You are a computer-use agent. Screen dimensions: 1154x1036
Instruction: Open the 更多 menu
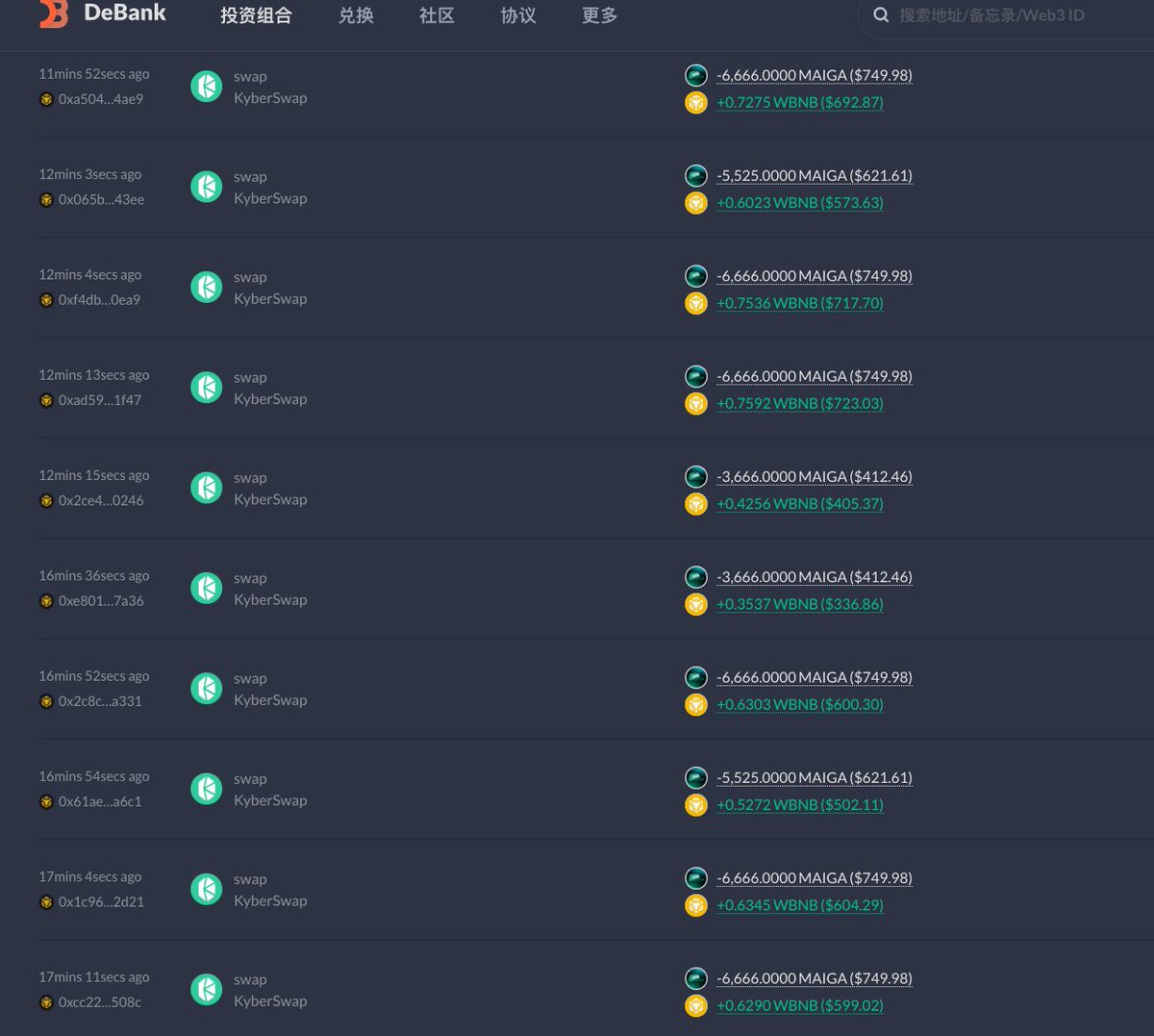[x=599, y=15]
